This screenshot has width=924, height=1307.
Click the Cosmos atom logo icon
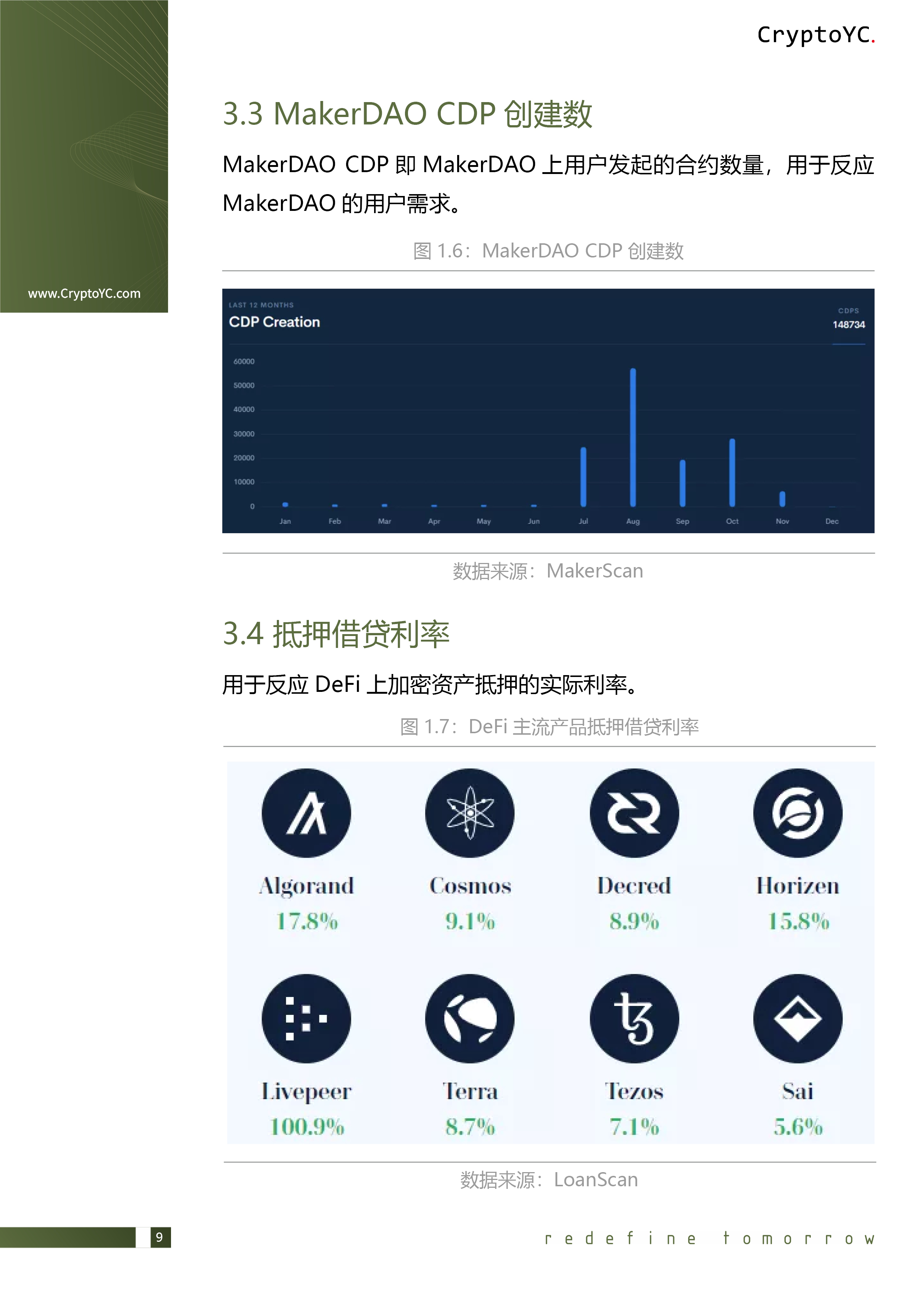(x=470, y=813)
